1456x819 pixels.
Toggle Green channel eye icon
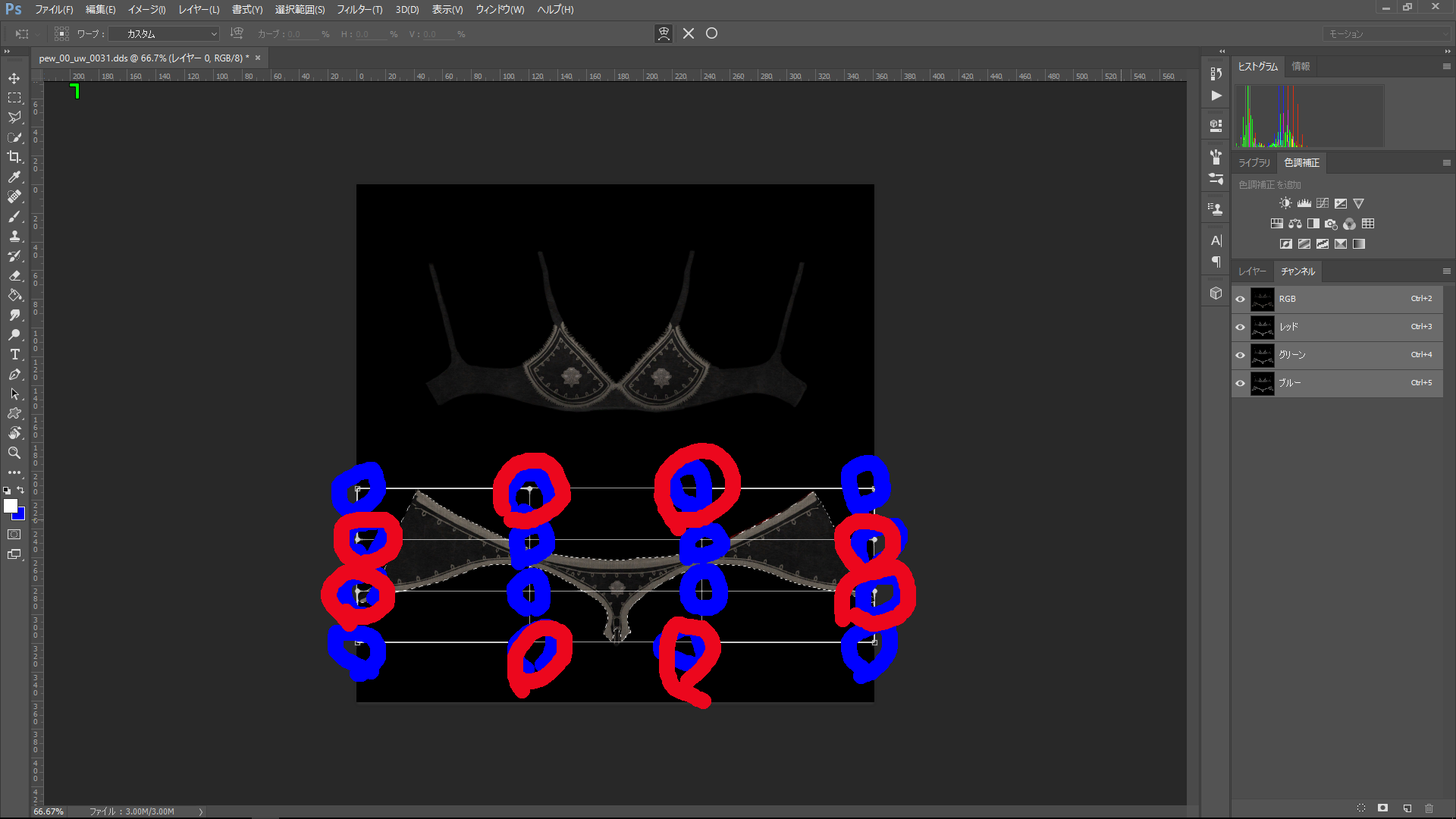(1241, 355)
